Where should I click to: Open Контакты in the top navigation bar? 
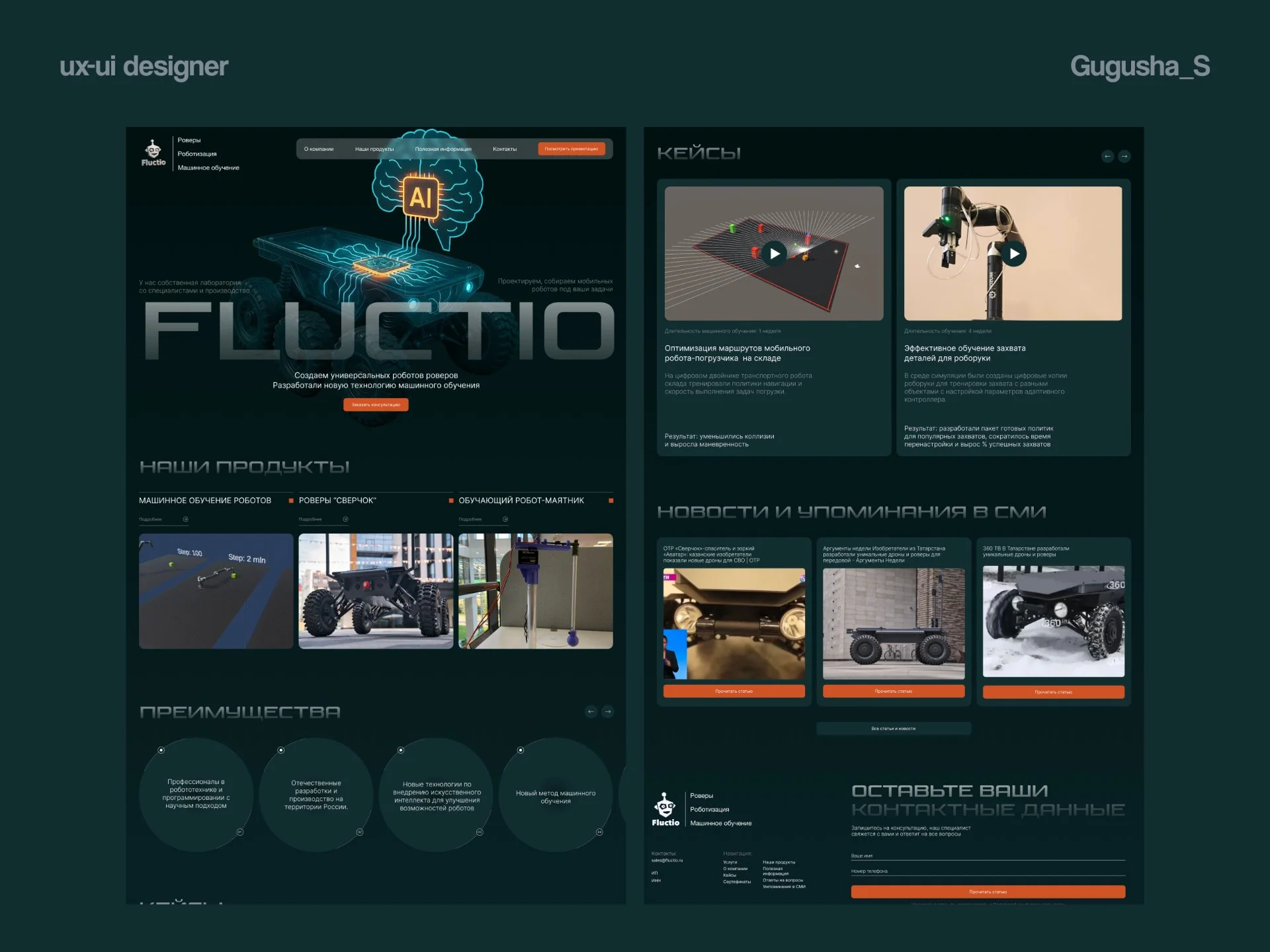tap(505, 149)
